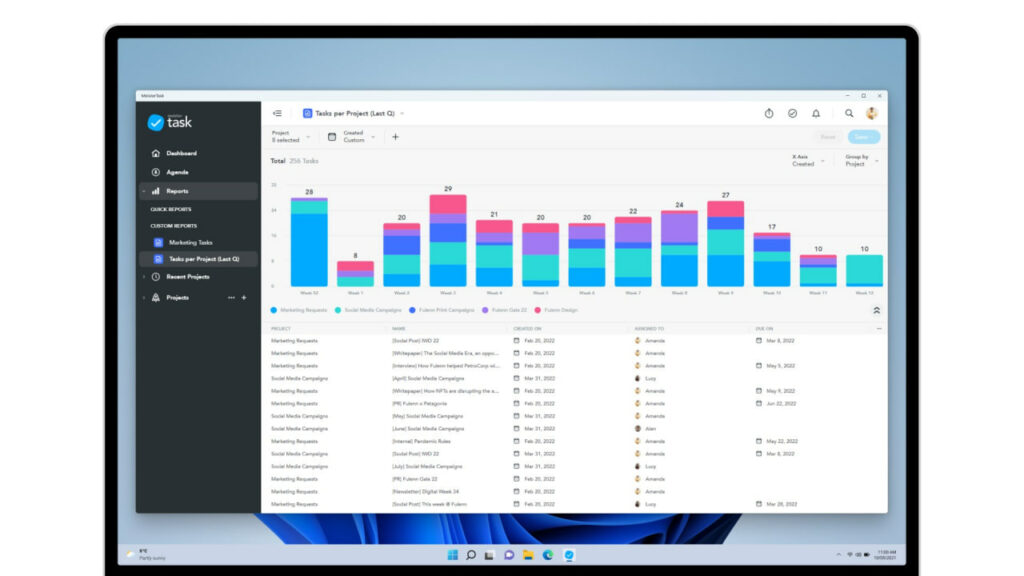Toggle Fulenn Design legend item
Screen dimensions: 1024x576
tap(556, 310)
